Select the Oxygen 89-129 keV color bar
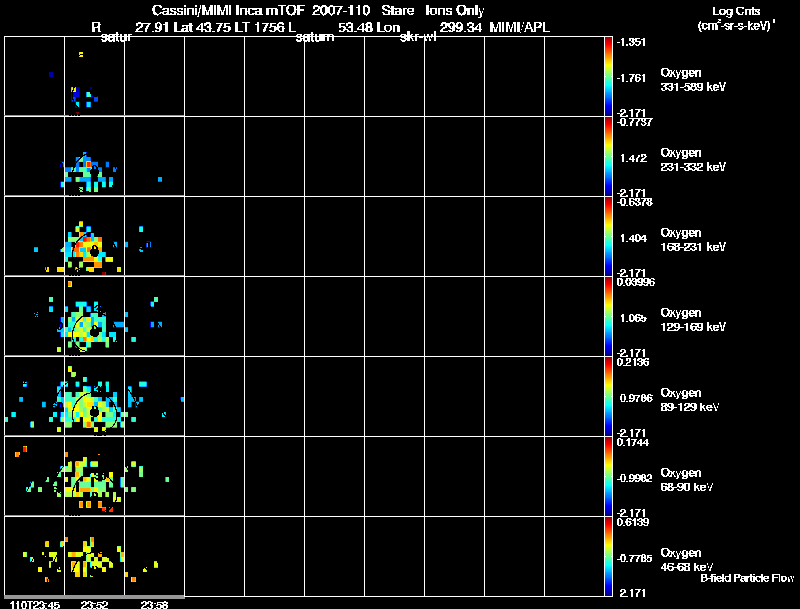This screenshot has width=800, height=609. point(608,396)
